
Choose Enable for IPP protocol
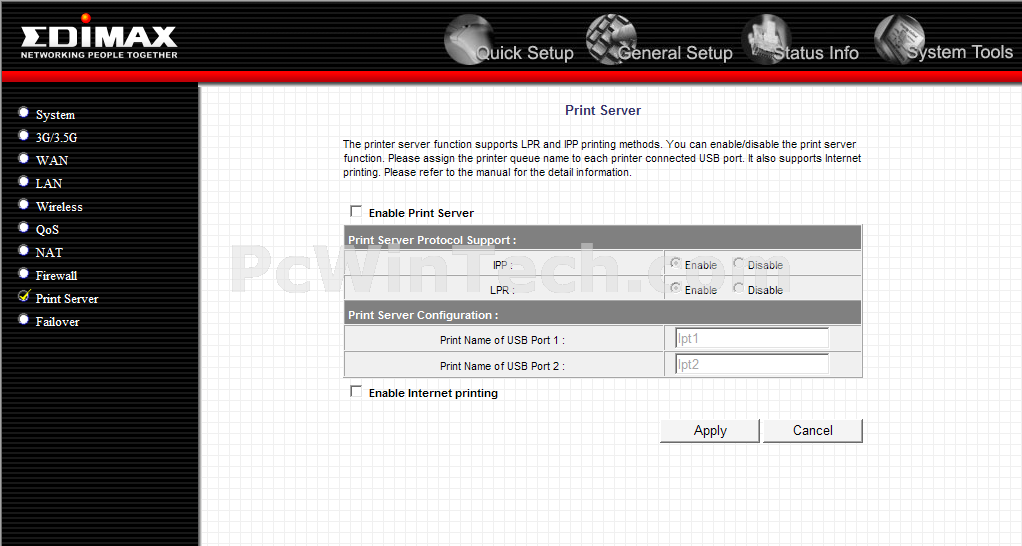coord(675,263)
